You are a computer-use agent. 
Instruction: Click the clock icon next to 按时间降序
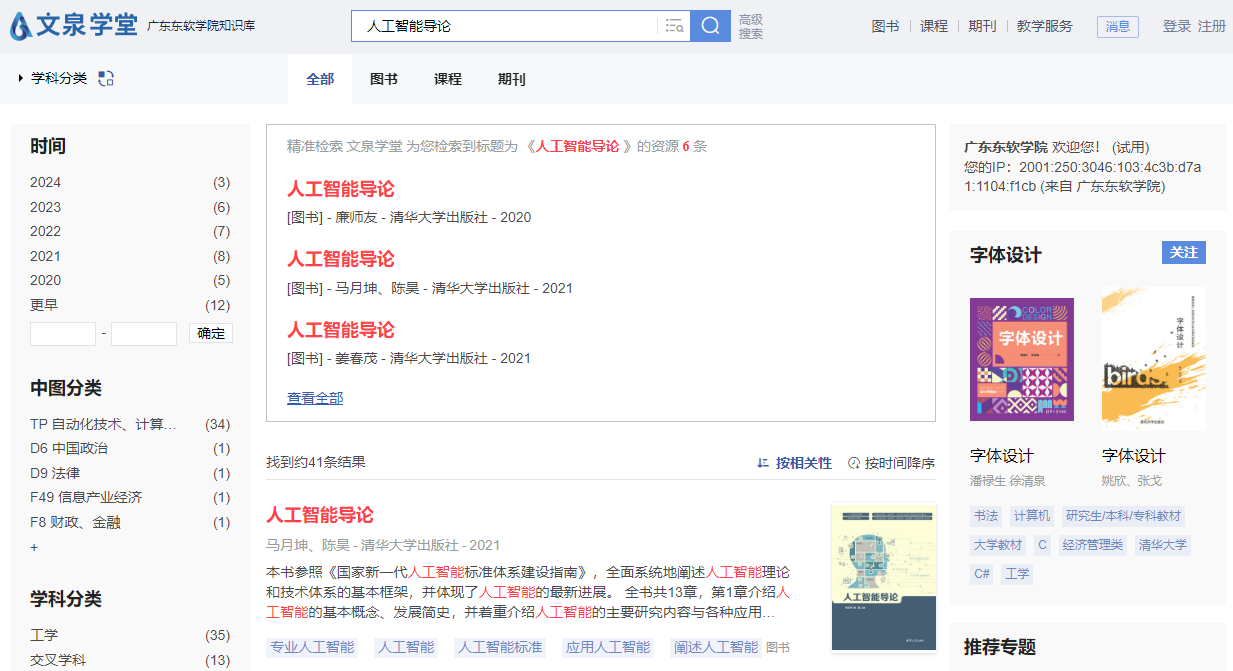(853, 463)
